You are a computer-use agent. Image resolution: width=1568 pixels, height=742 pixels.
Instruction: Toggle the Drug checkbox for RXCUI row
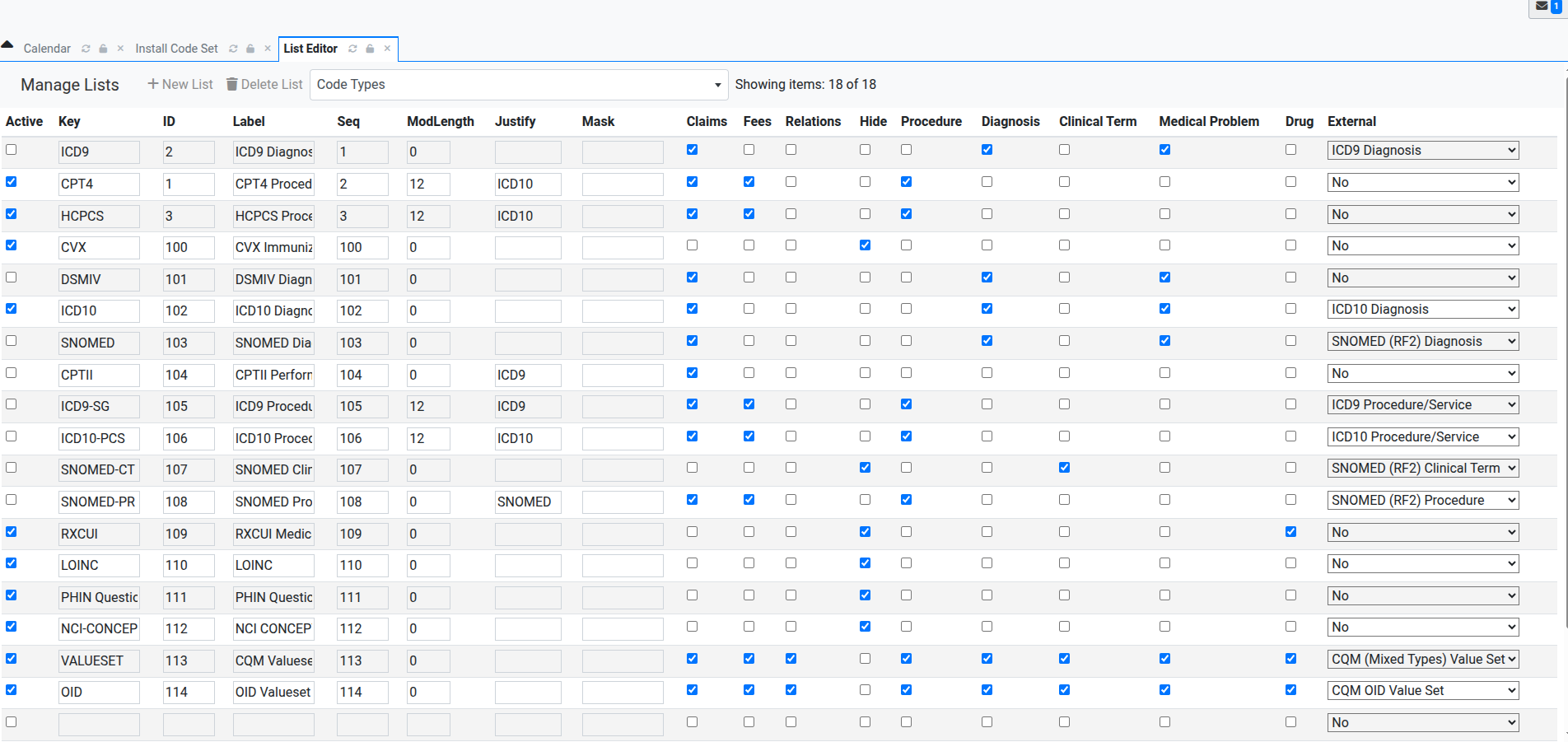point(1290,532)
